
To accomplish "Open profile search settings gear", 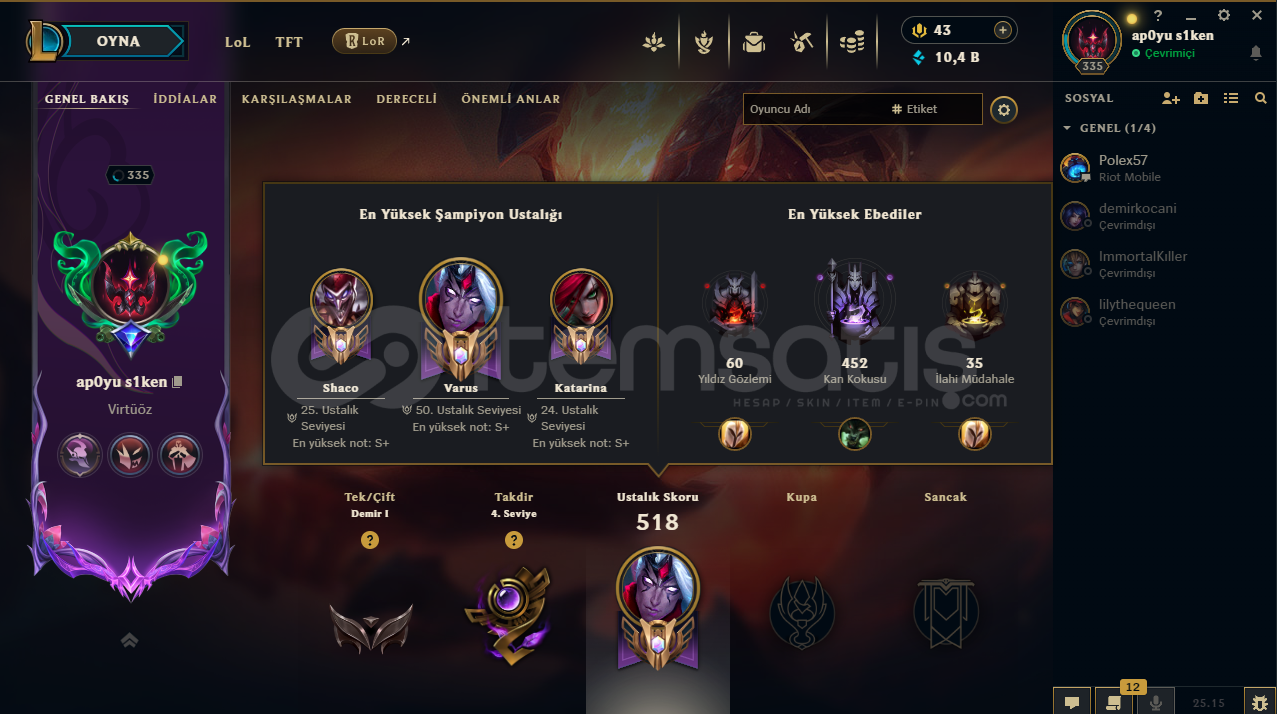I will 1004,109.
